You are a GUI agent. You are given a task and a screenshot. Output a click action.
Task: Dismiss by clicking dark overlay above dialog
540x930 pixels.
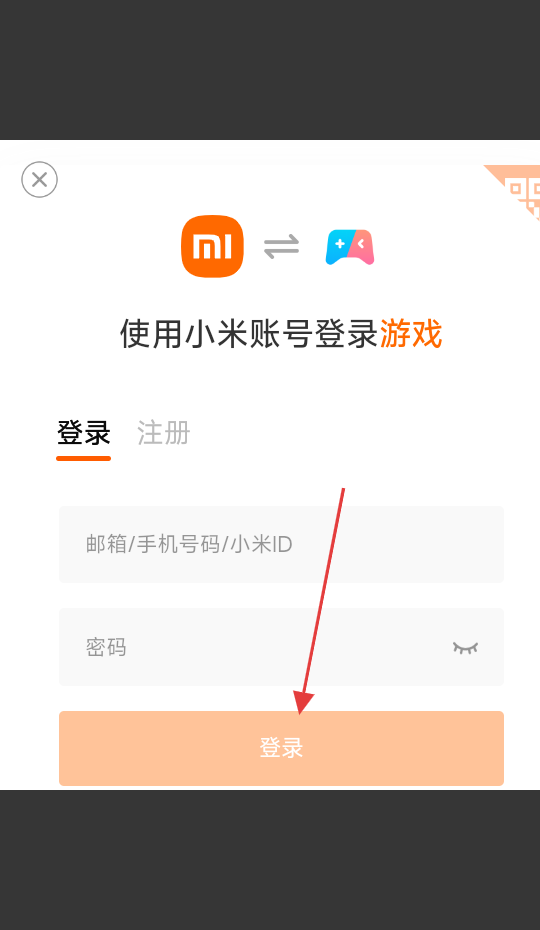point(270,69)
